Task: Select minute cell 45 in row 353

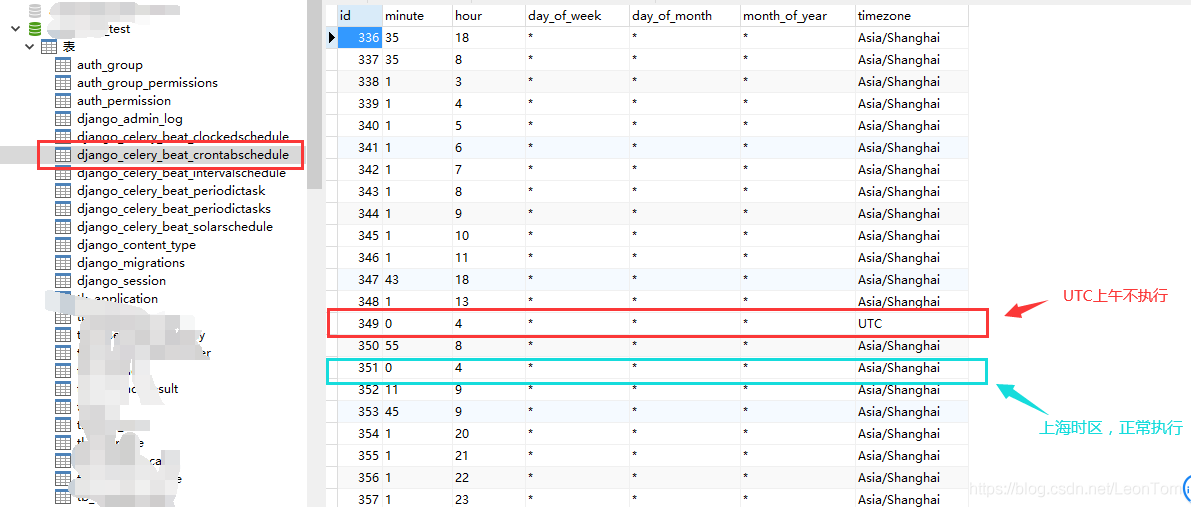Action: coord(417,412)
